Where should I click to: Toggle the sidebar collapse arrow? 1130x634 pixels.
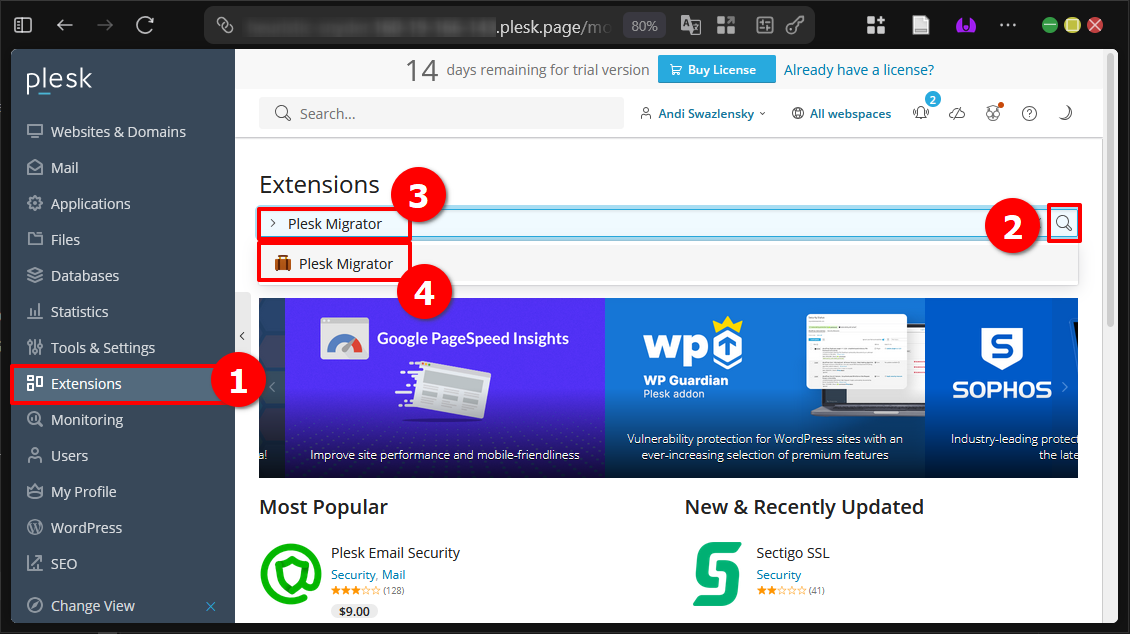coord(243,336)
